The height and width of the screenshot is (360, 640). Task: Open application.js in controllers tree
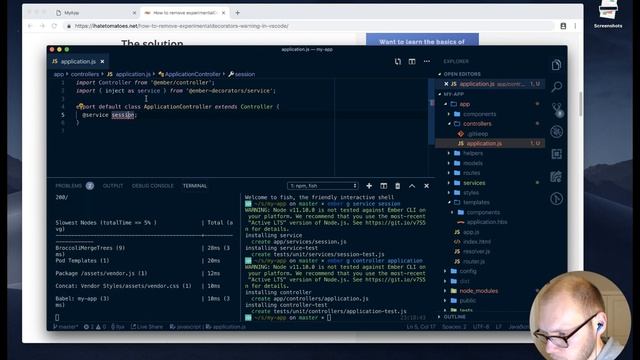[484, 143]
